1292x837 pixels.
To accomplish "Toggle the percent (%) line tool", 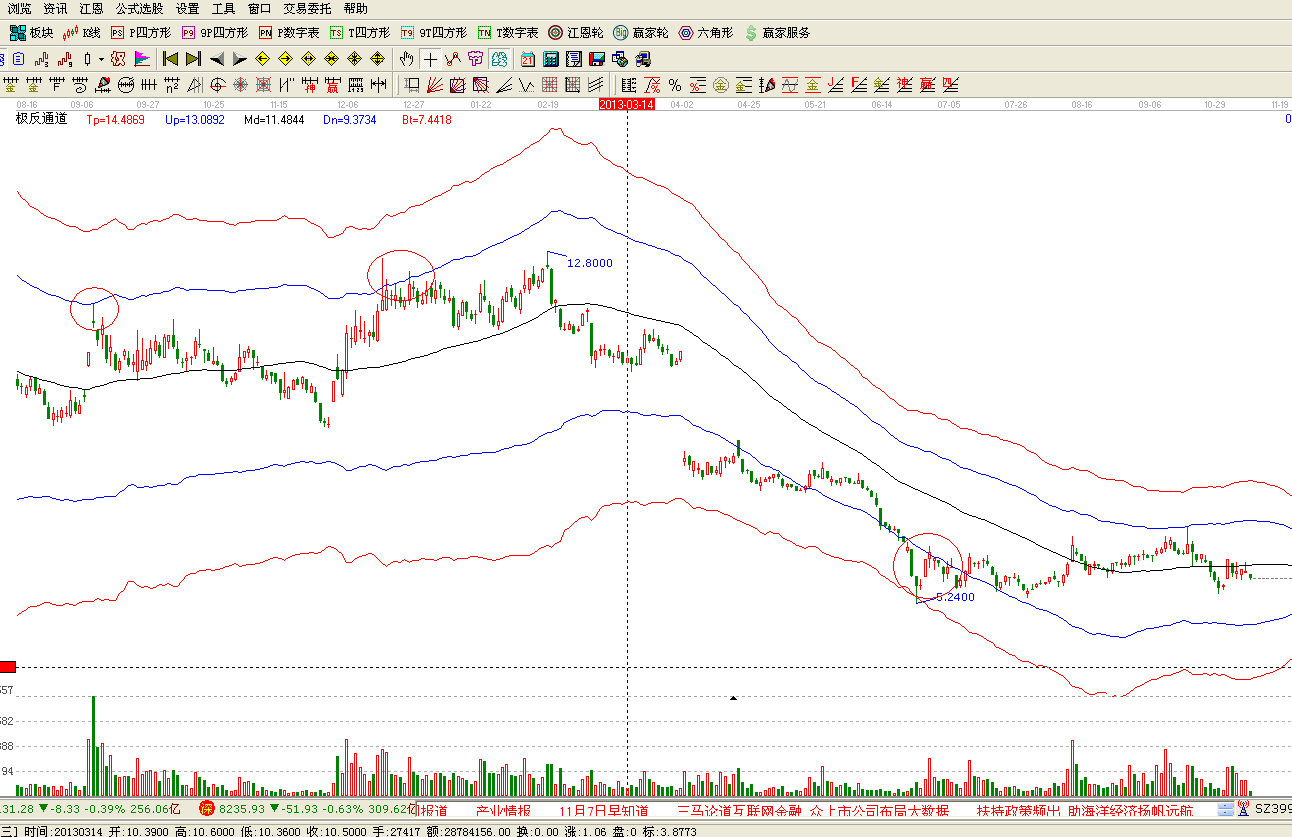I will 675,85.
